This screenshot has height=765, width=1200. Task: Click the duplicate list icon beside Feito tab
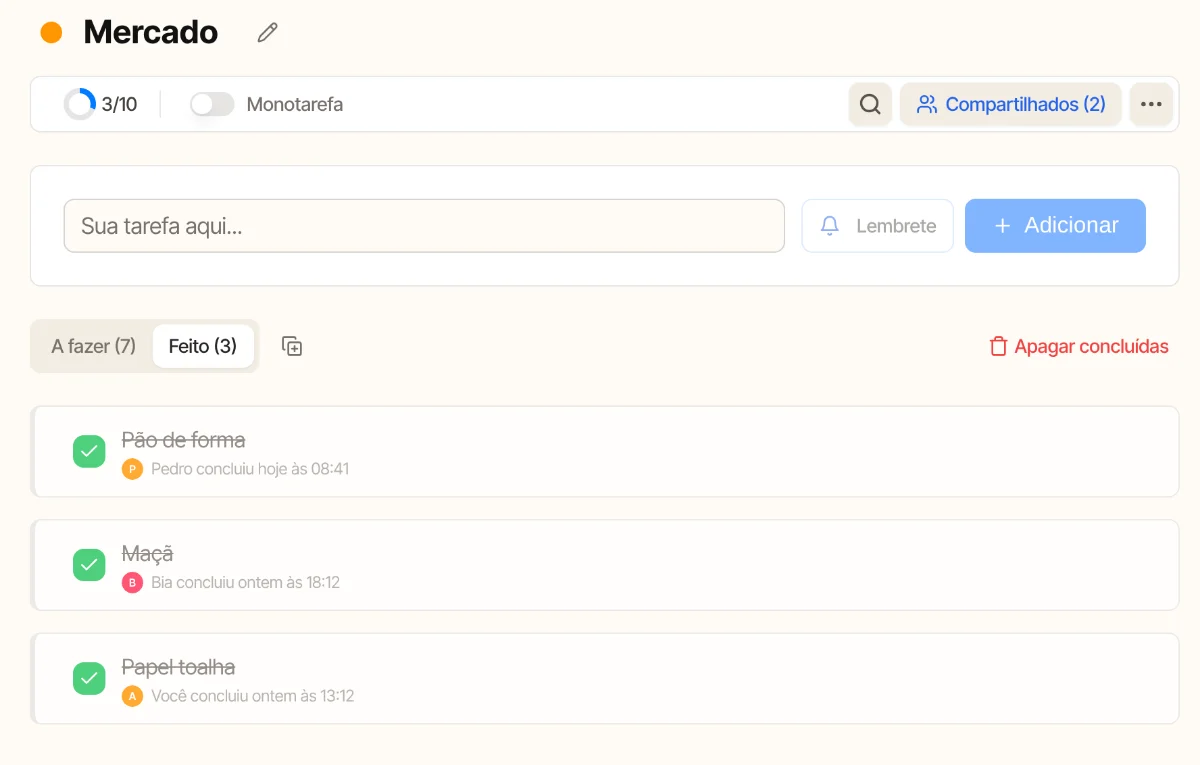tap(292, 346)
